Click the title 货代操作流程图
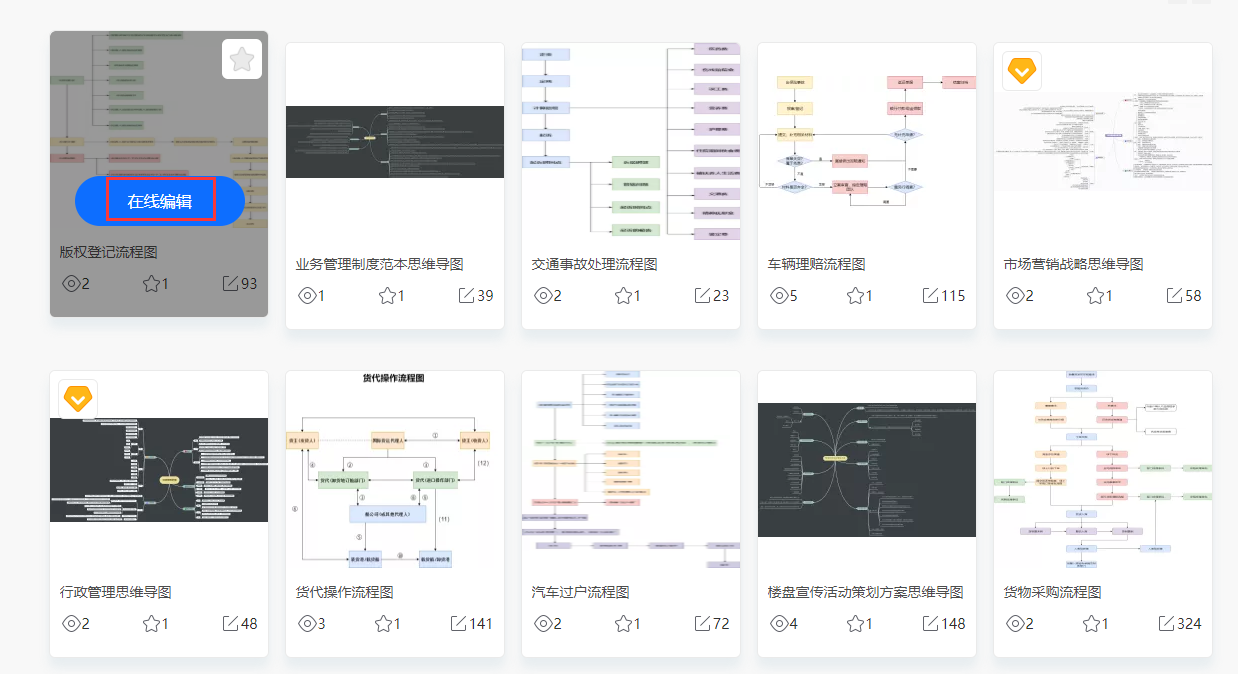The height and width of the screenshot is (674, 1238). (345, 592)
